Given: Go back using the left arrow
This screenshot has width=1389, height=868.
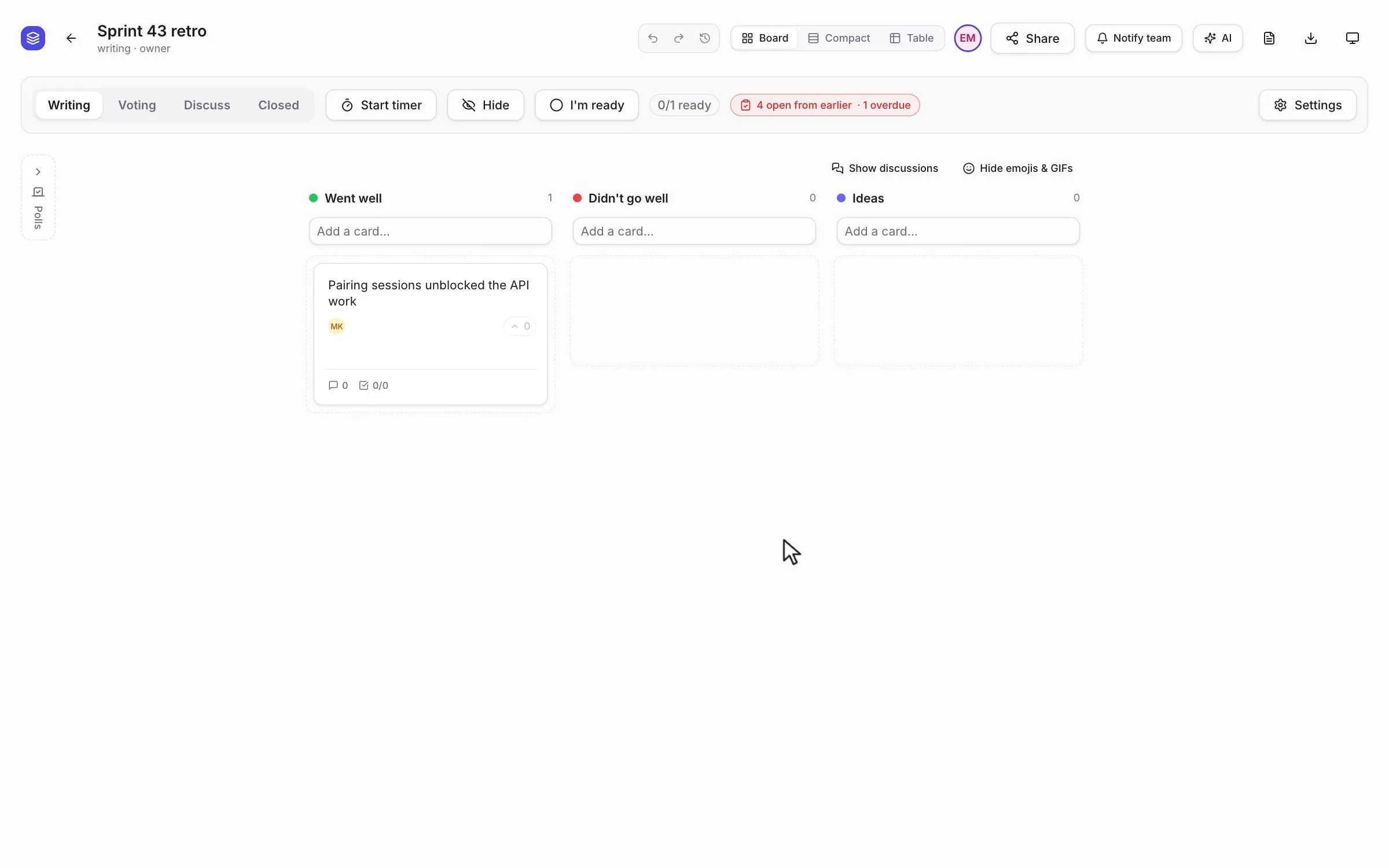Looking at the screenshot, I should [71, 38].
